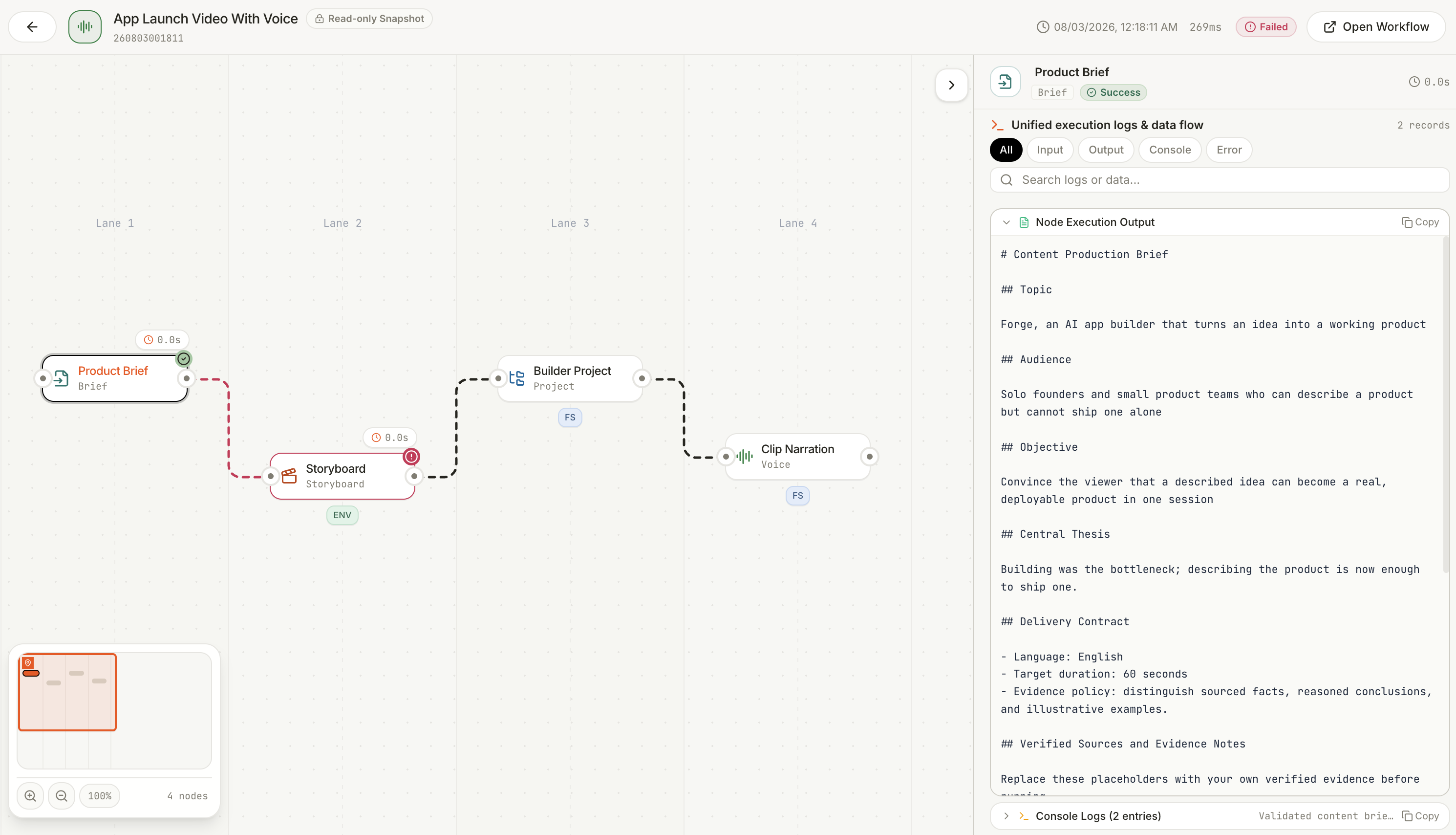Click the green success check on Product Brief node

coord(183,359)
